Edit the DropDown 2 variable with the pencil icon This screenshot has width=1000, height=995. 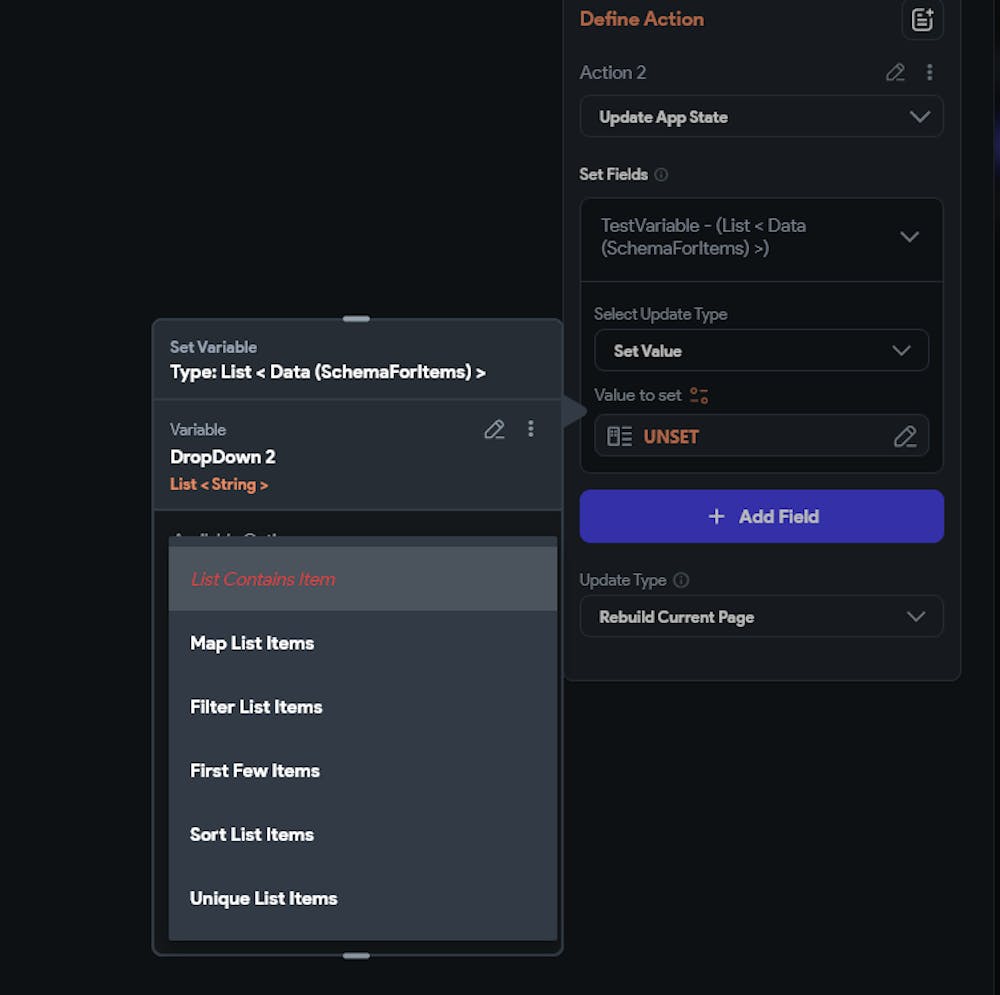pos(494,429)
